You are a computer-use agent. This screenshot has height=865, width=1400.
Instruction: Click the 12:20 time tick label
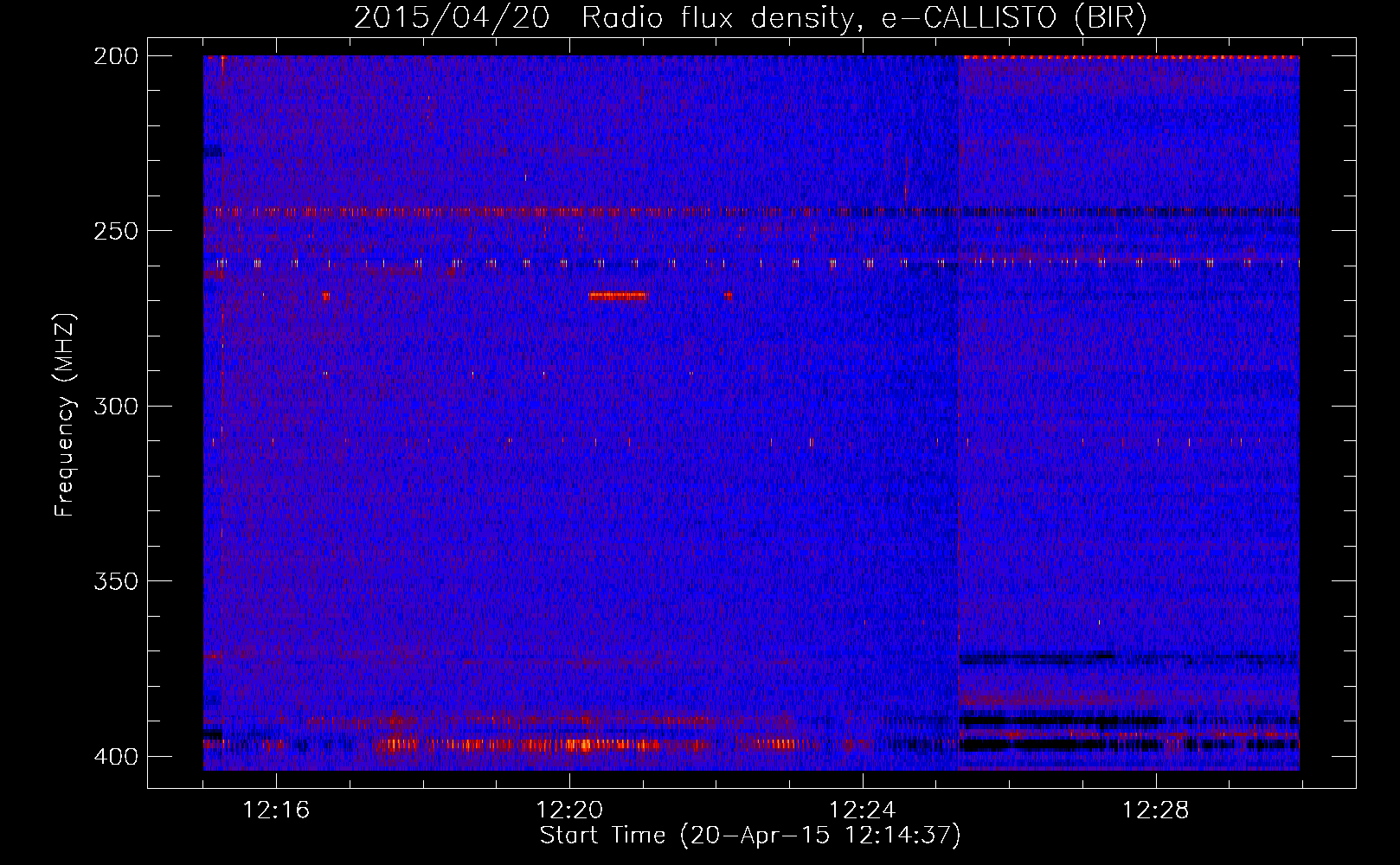[x=569, y=811]
